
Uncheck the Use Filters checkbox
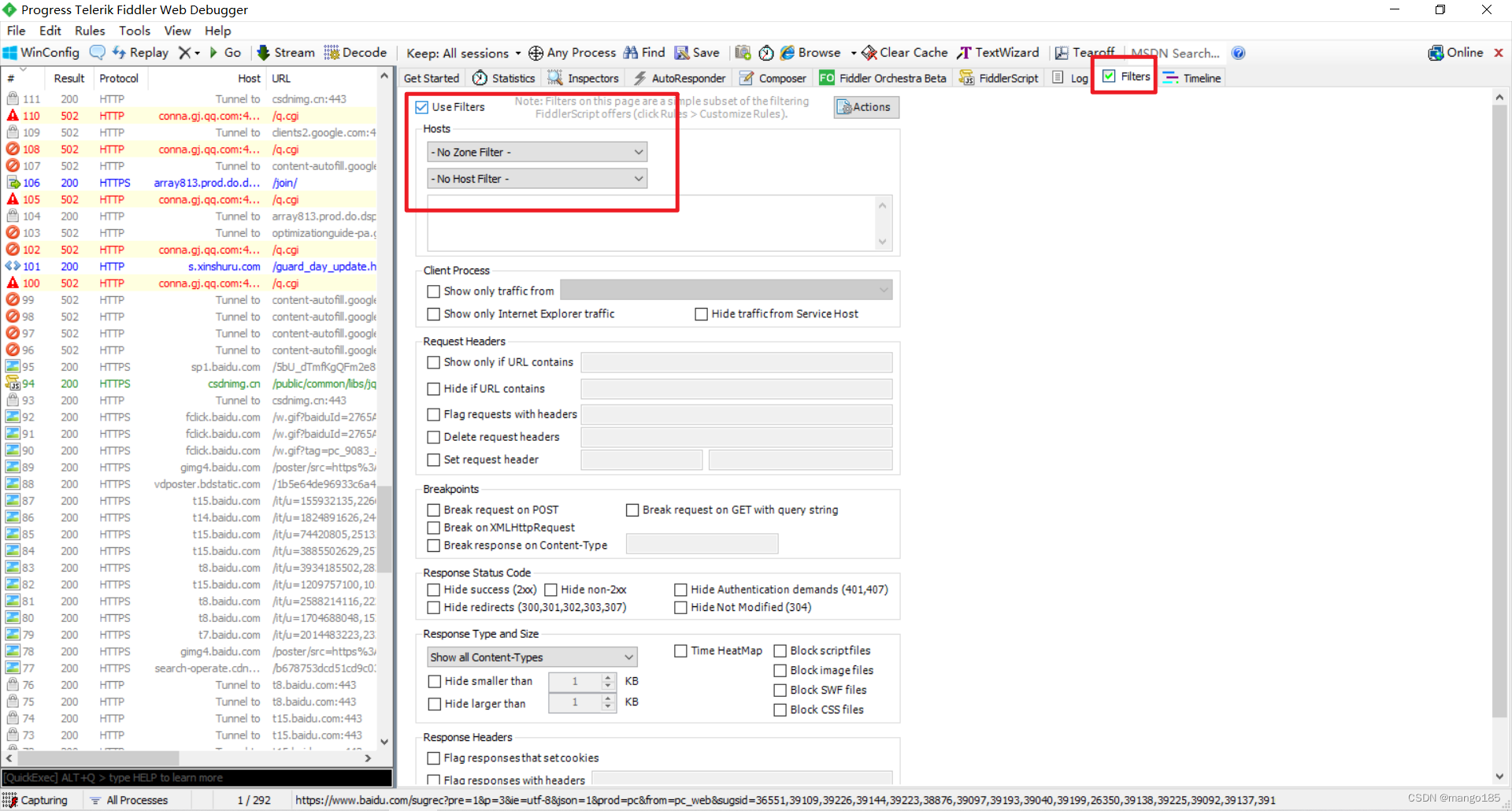coord(422,107)
